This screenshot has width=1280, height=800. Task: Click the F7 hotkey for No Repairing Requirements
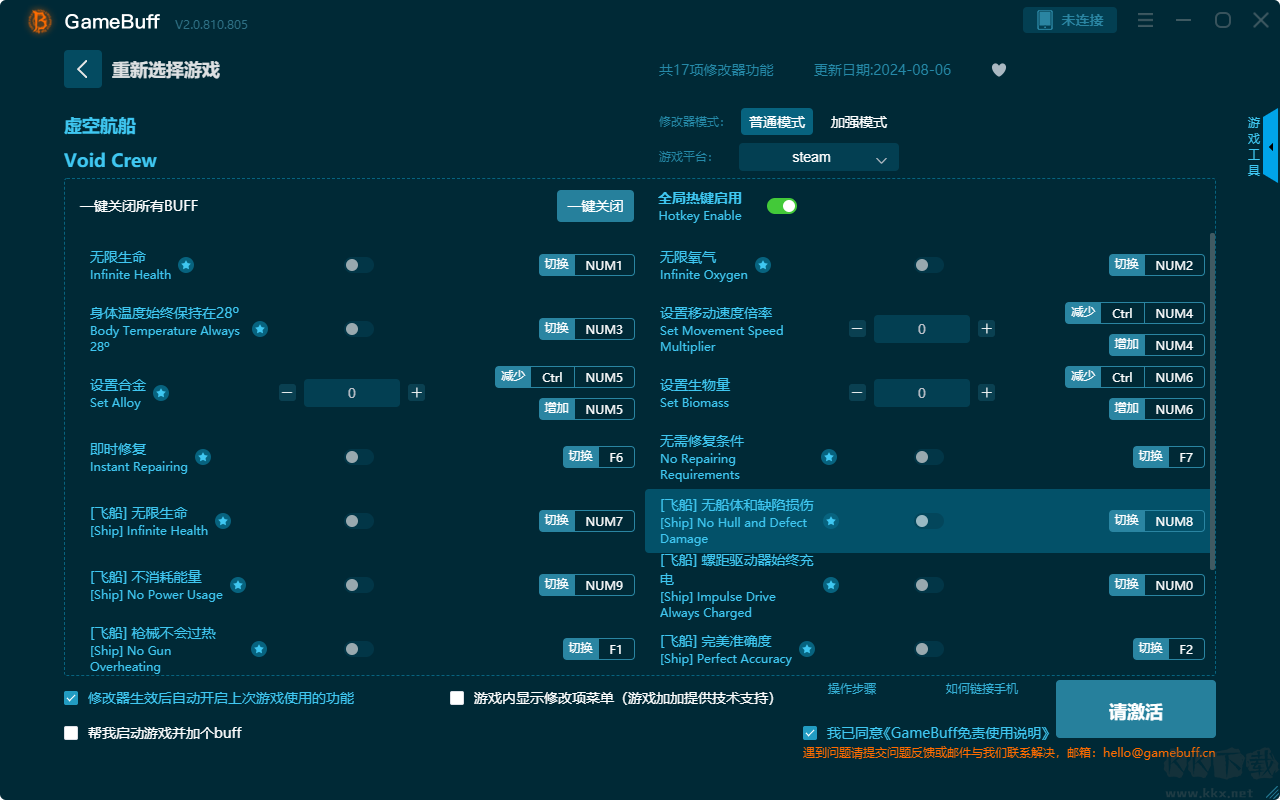click(1186, 457)
